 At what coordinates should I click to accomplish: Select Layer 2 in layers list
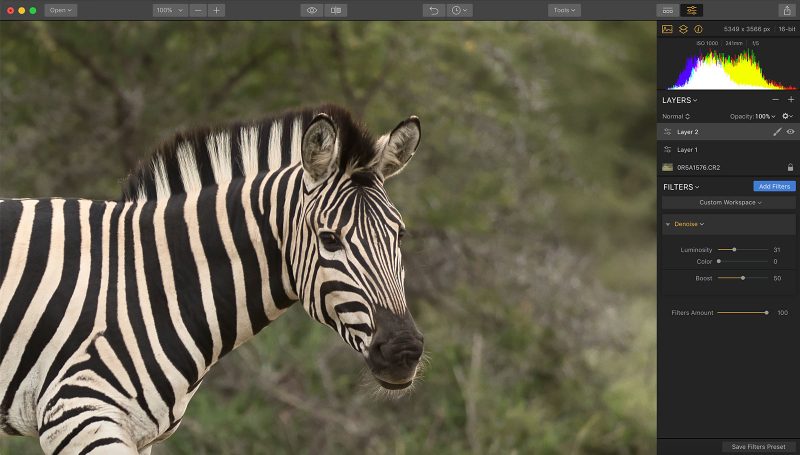point(728,132)
